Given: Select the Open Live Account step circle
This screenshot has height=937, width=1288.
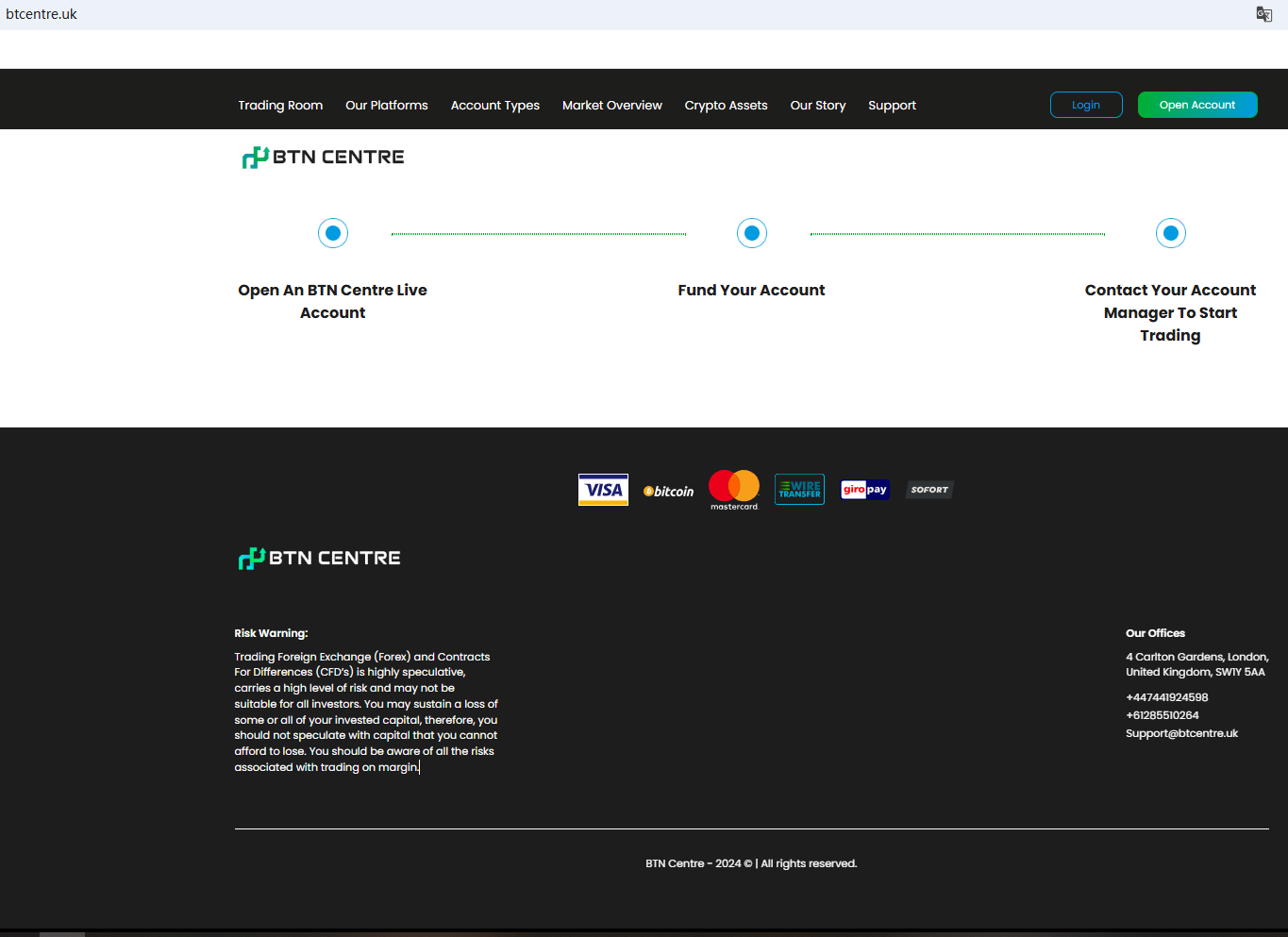Looking at the screenshot, I should click(x=333, y=233).
